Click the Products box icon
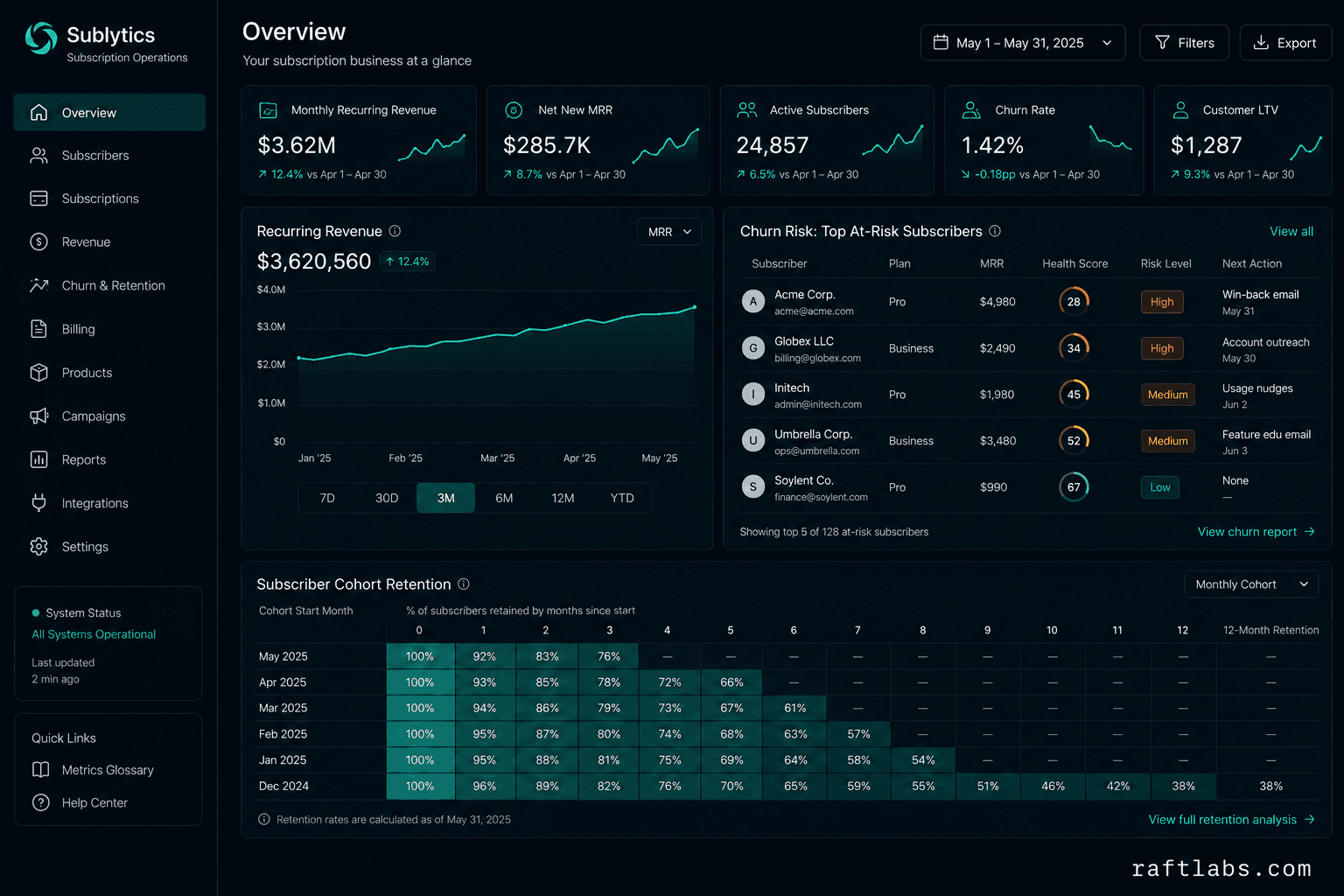Viewport: 1344px width, 896px height. [38, 373]
